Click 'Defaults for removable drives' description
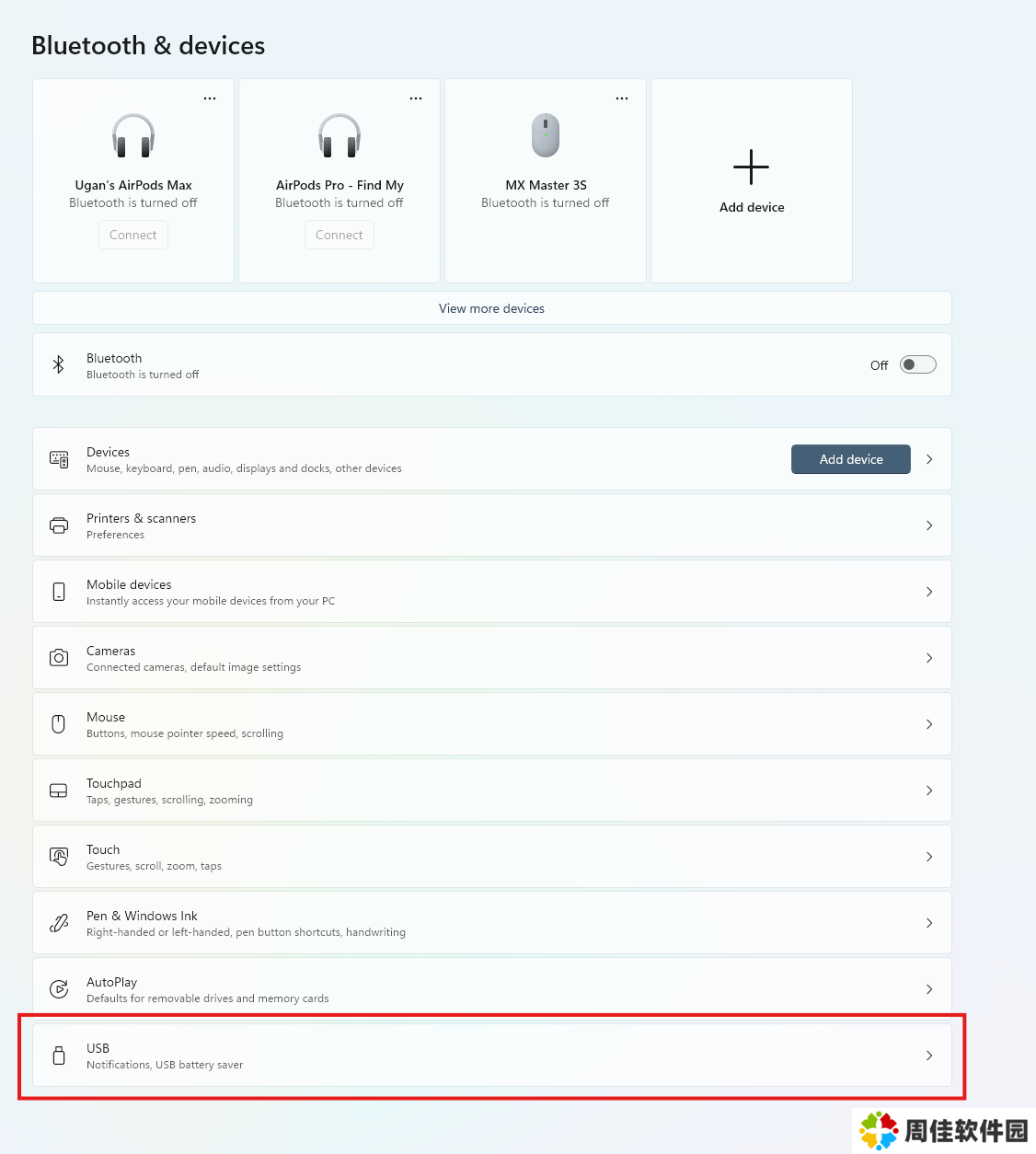The height and width of the screenshot is (1154, 1036). [x=207, y=998]
